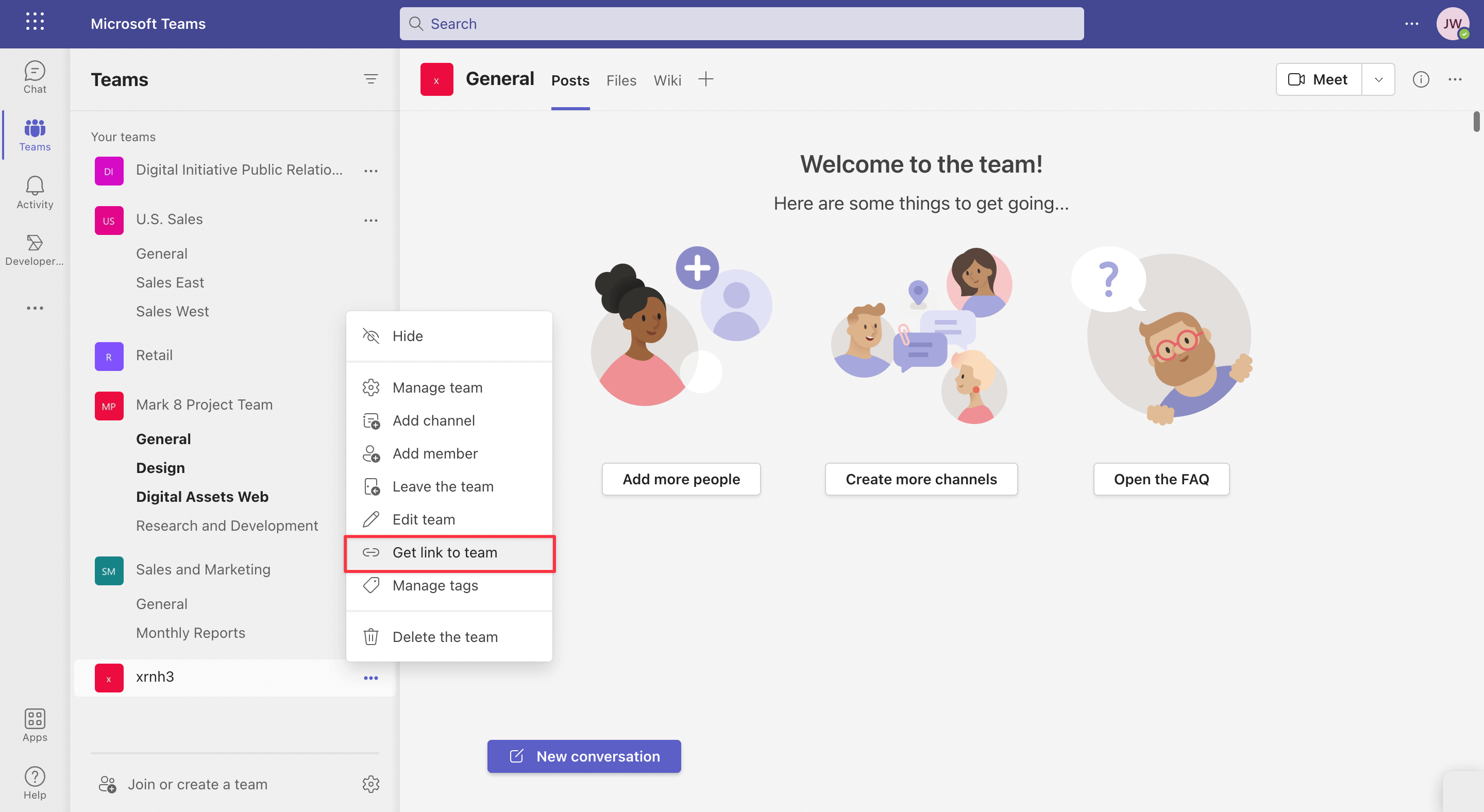Click the MP team avatar
The image size is (1484, 812).
pyautogui.click(x=109, y=406)
